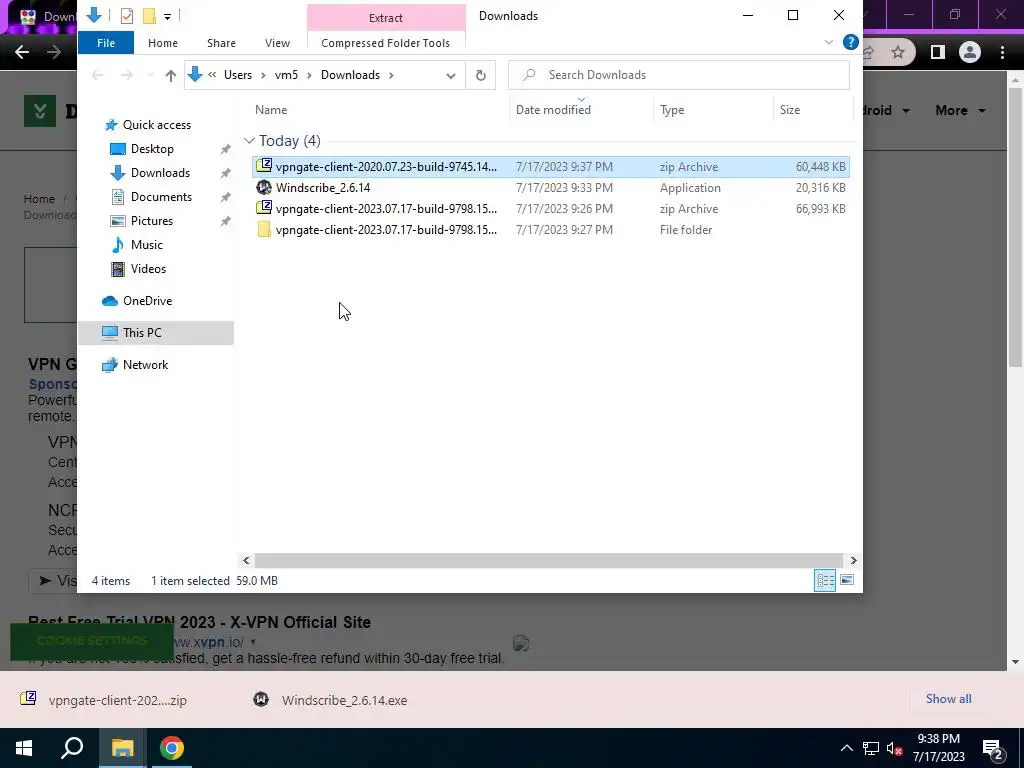Click muted volume icon in tray
Screen dimensions: 1024x768
tap(894, 748)
